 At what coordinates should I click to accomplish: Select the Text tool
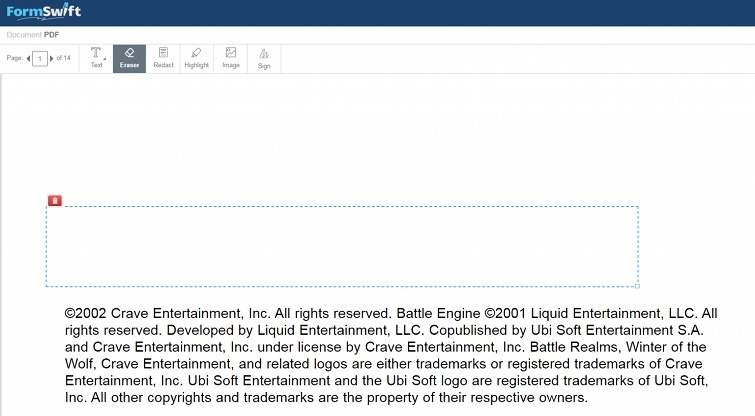(96, 58)
